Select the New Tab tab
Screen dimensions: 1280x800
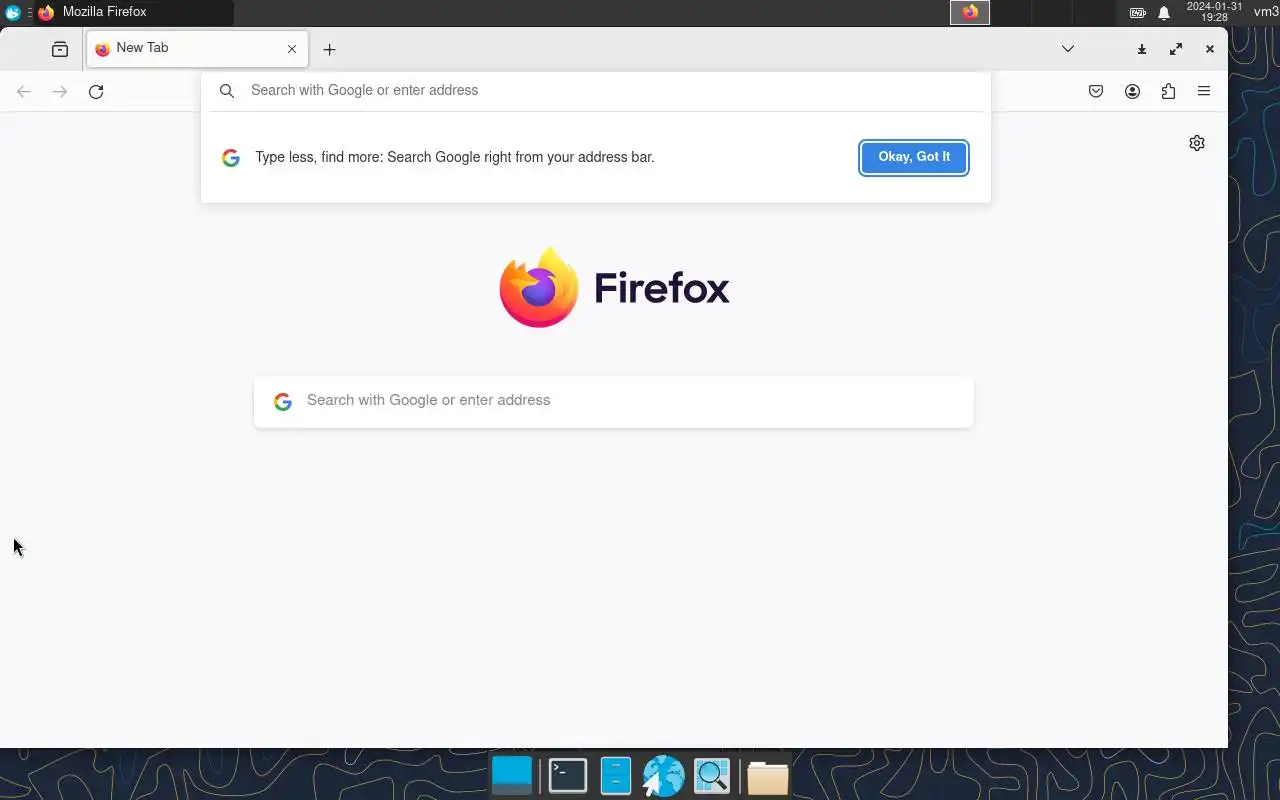click(x=198, y=49)
